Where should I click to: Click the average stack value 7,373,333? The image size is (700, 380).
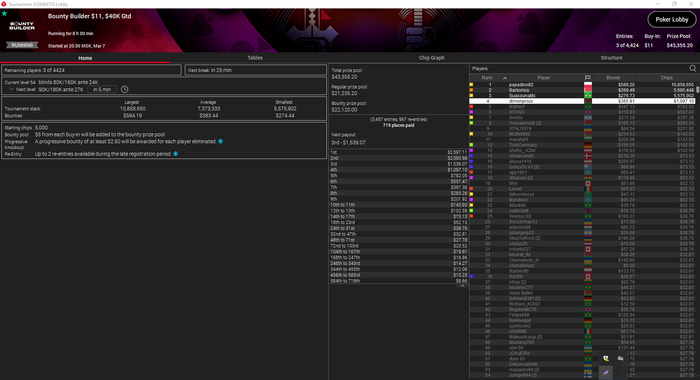coord(208,109)
